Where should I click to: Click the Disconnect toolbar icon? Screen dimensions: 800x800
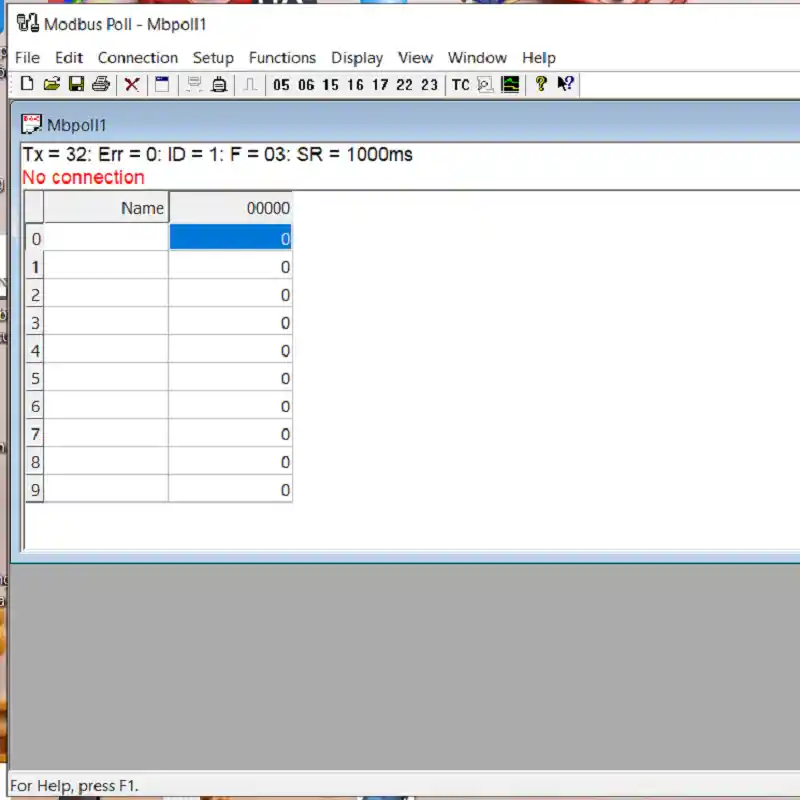click(219, 84)
